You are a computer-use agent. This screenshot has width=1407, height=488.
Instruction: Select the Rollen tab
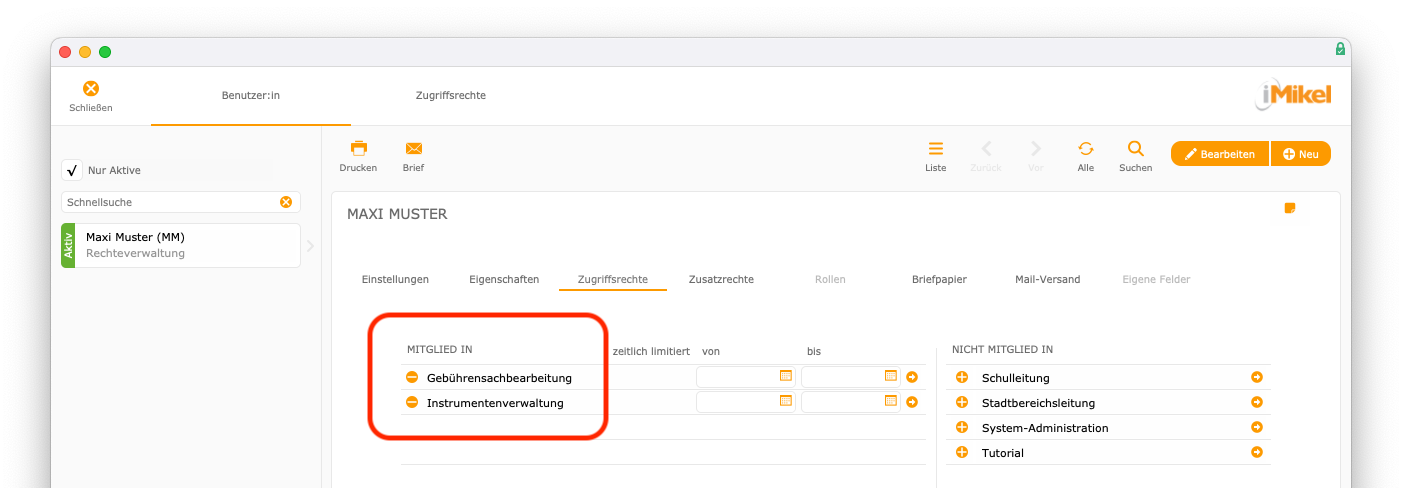click(830, 279)
